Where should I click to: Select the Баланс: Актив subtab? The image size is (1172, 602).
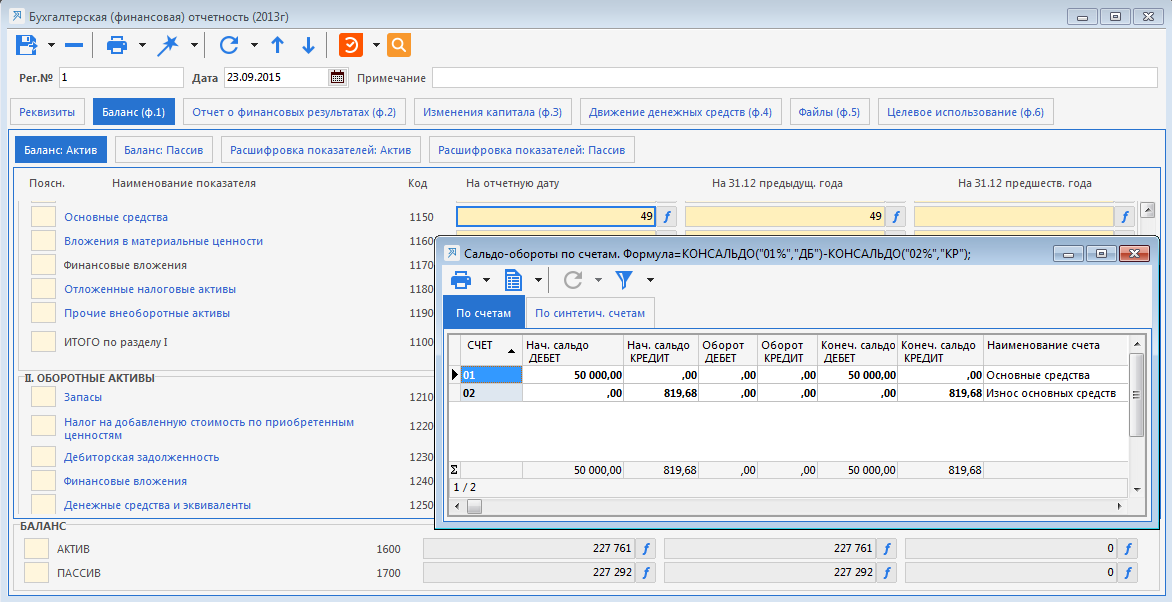pyautogui.click(x=61, y=150)
